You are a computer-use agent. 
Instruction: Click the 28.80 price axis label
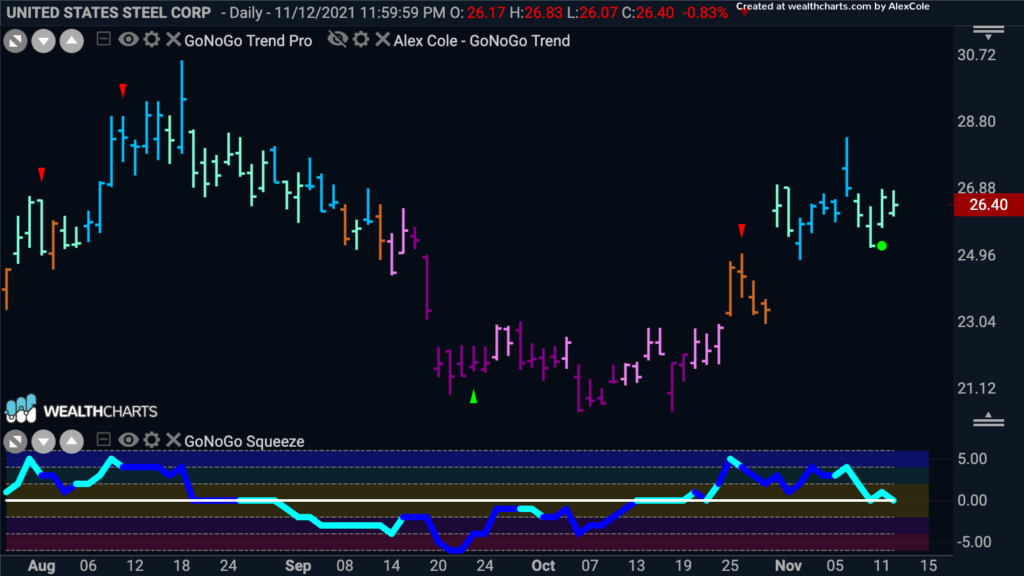tap(976, 121)
